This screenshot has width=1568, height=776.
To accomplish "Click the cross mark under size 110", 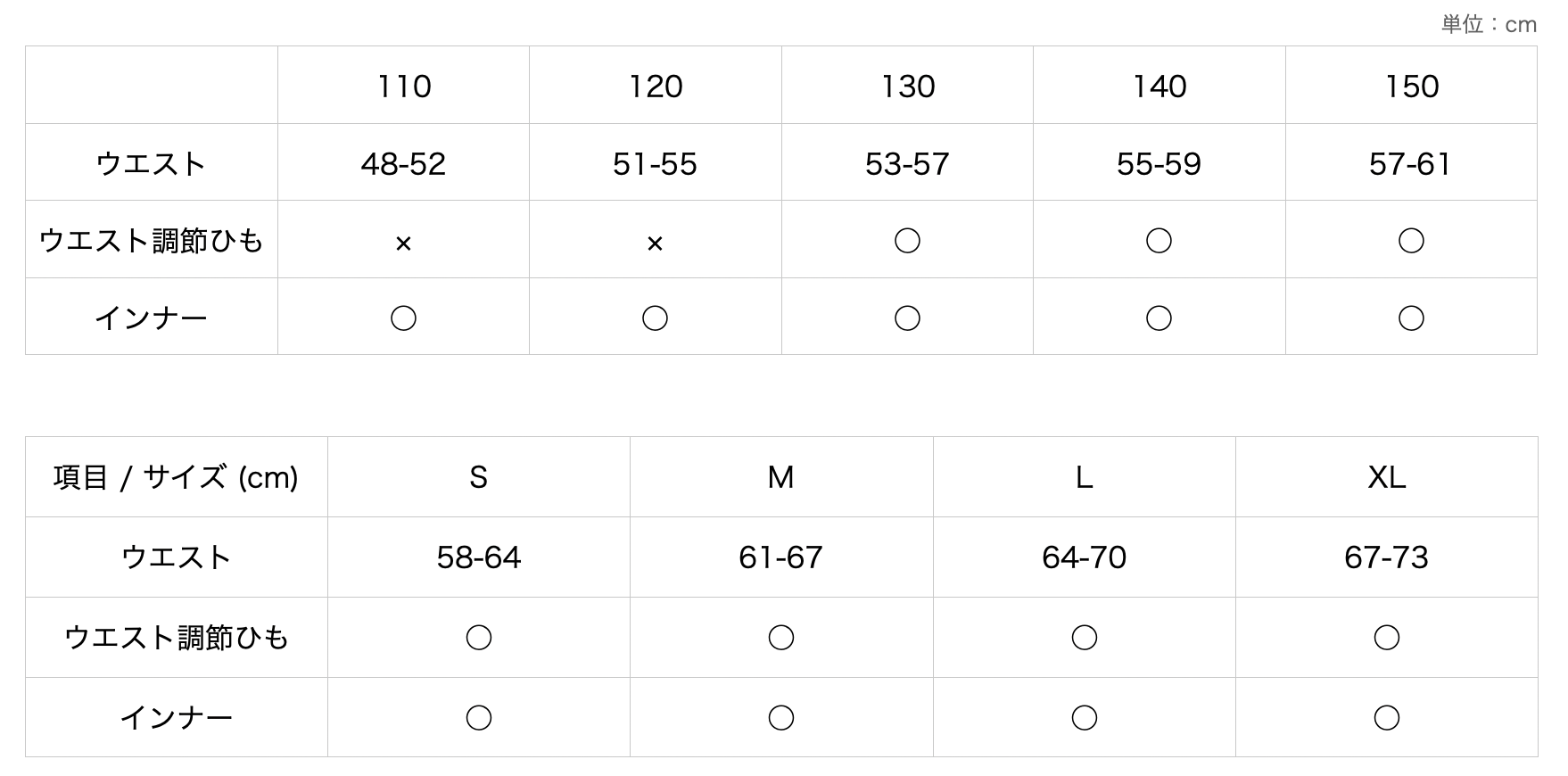I will [403, 243].
